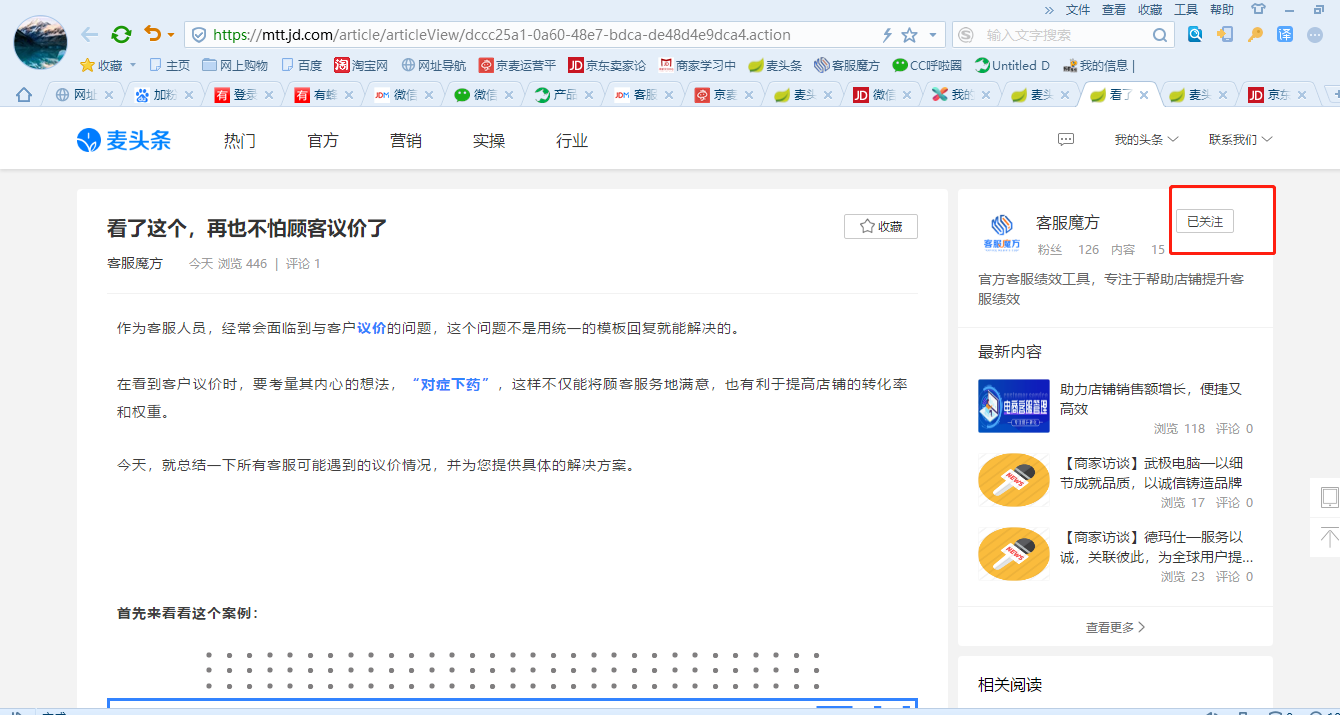Image resolution: width=1340 pixels, height=715 pixels.
Task: Click the security shield icon in address bar
Action: pos(199,34)
